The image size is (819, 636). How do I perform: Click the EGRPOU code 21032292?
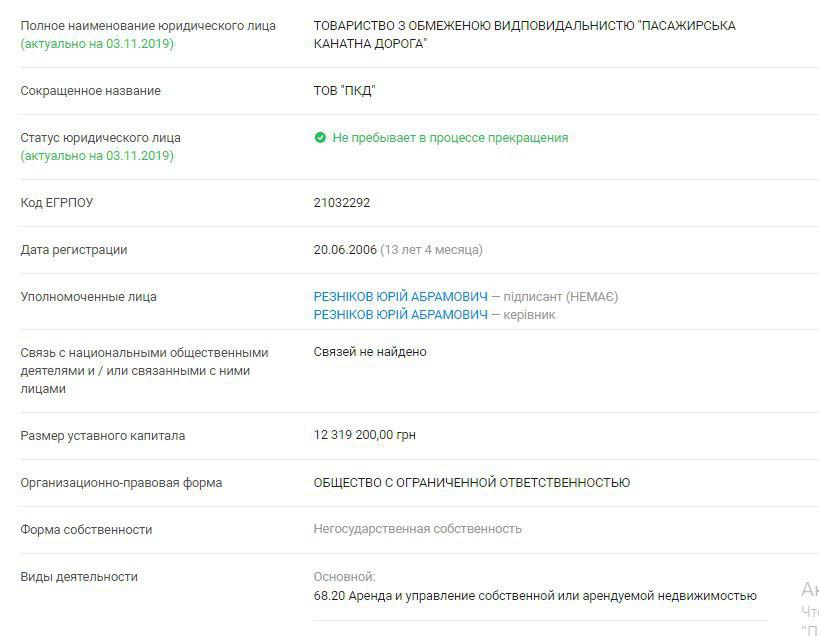(342, 203)
